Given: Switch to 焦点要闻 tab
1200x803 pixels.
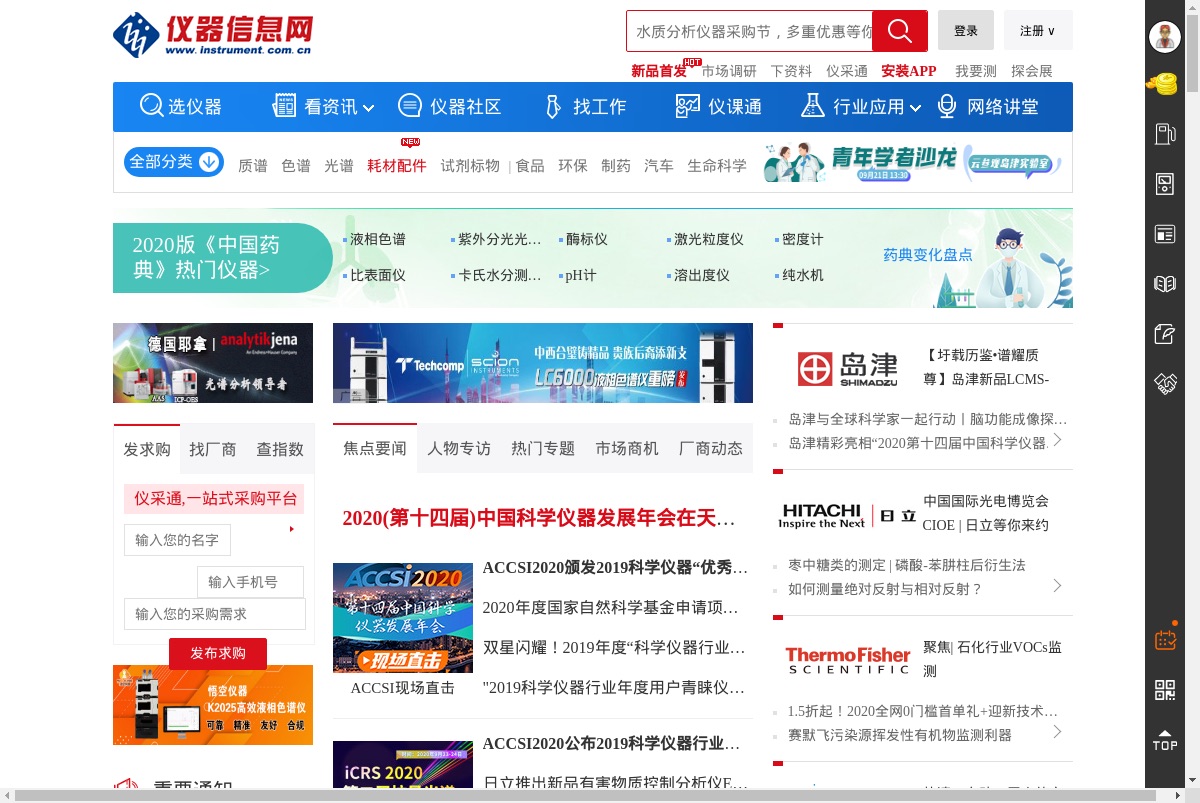Looking at the screenshot, I should click(375, 448).
